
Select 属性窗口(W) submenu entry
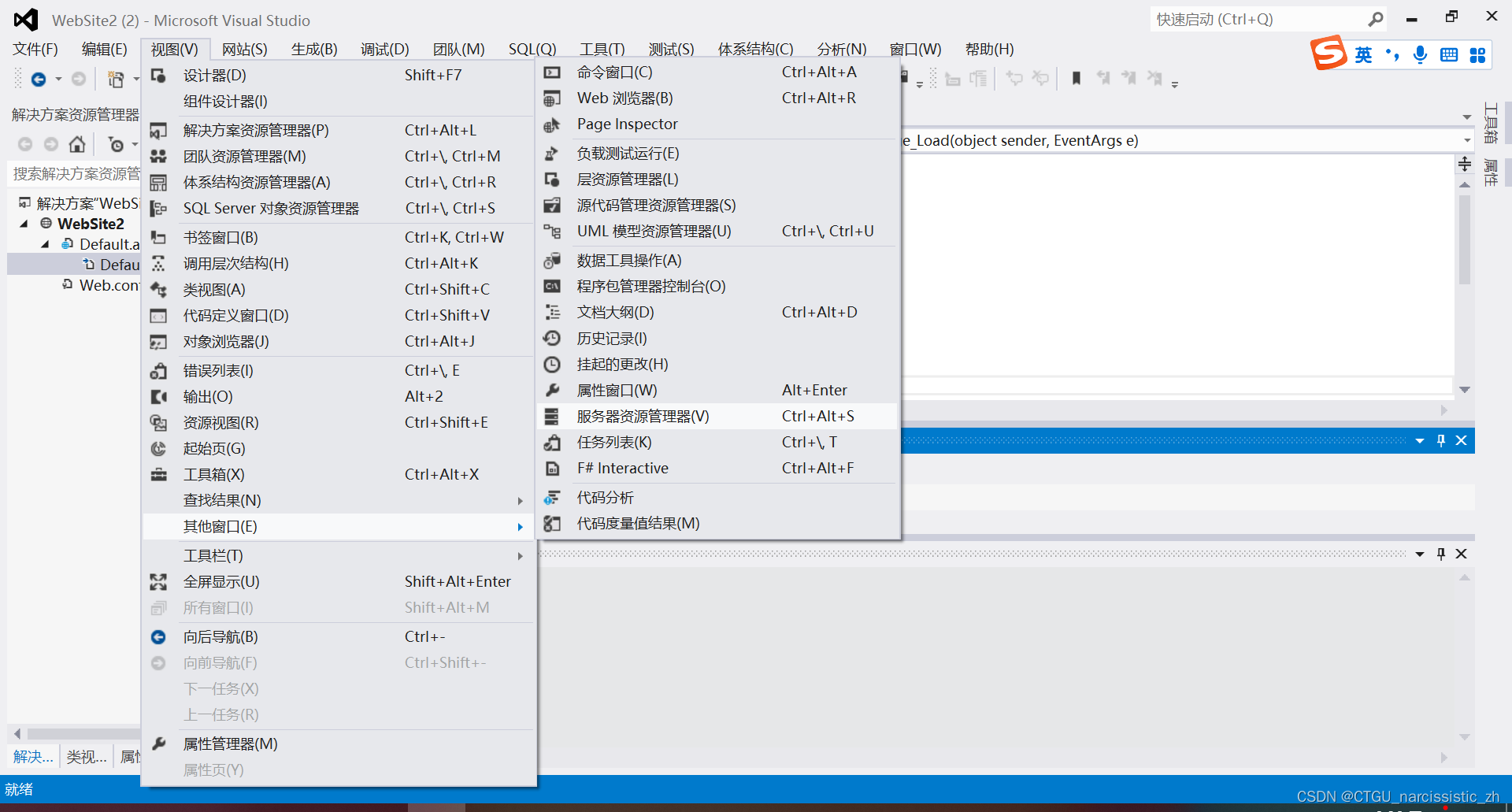tap(717, 391)
